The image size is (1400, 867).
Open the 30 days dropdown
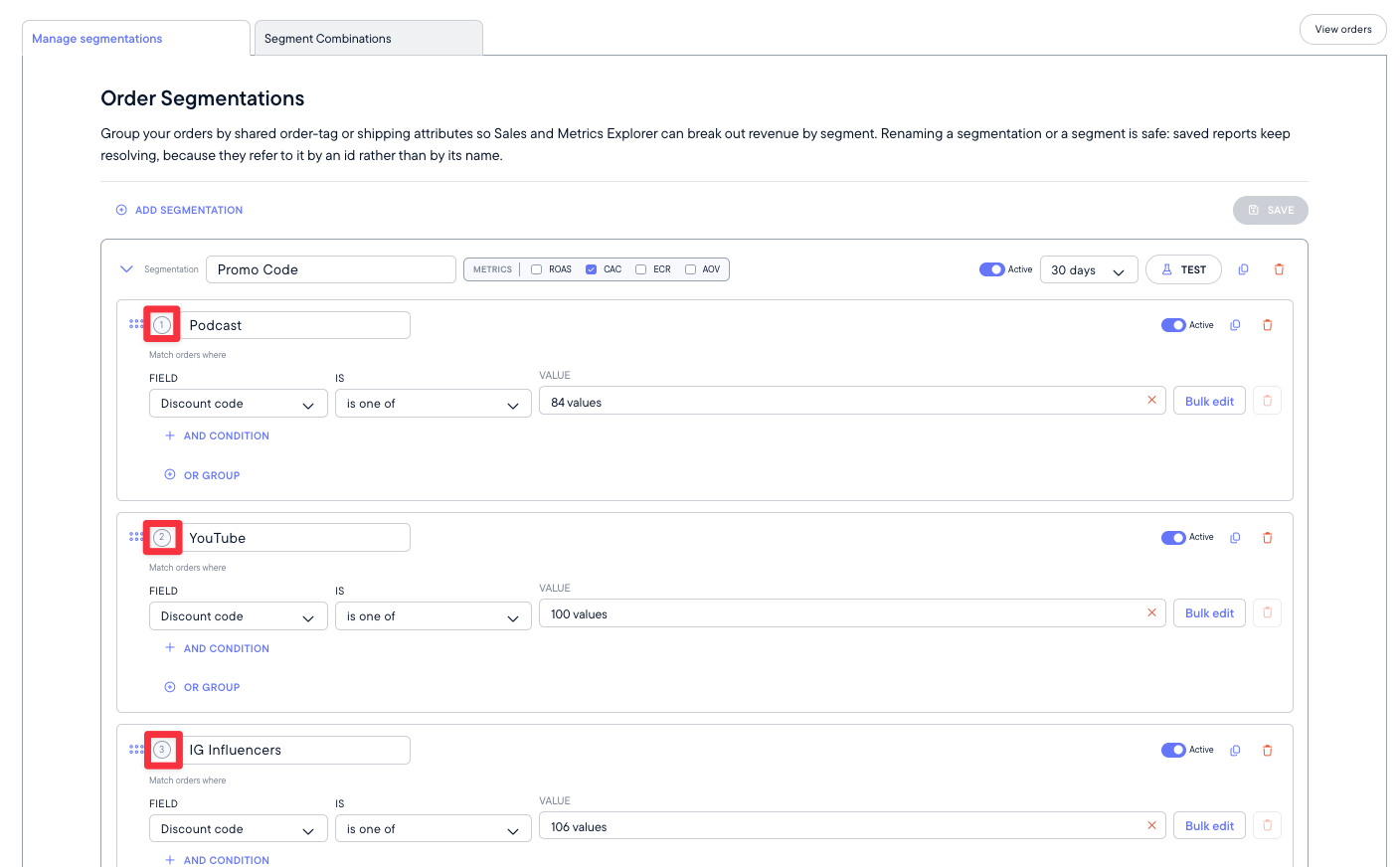[1088, 270]
